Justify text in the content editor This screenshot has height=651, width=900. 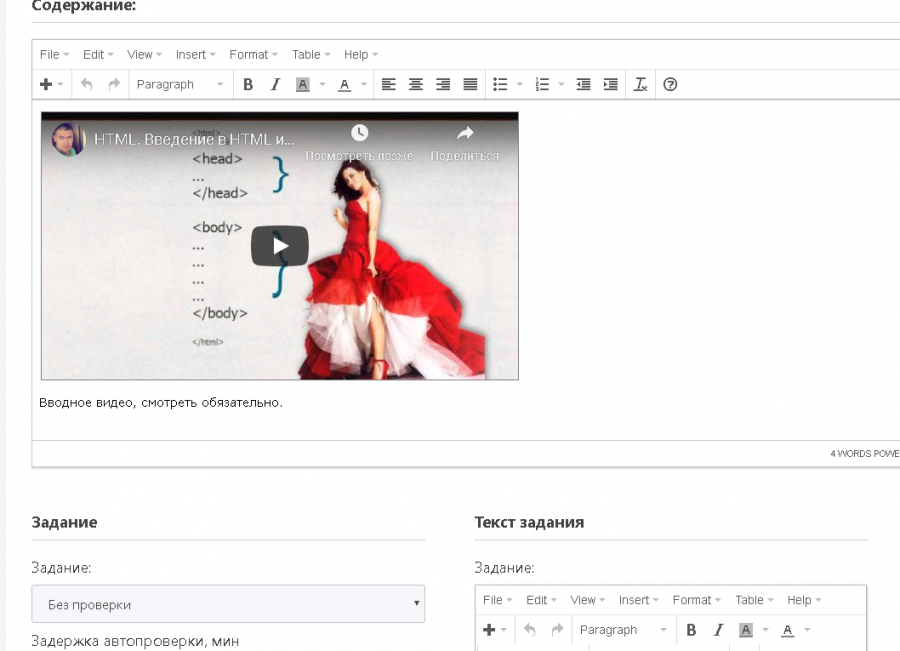click(470, 85)
